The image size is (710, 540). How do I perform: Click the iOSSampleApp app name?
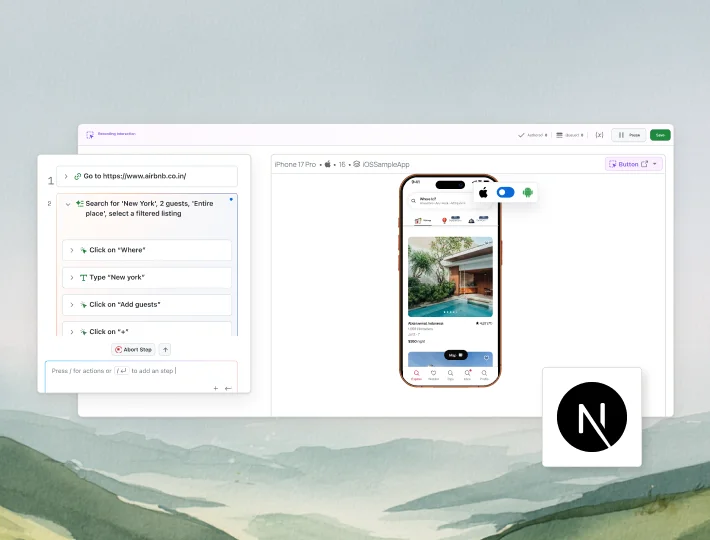coord(385,164)
